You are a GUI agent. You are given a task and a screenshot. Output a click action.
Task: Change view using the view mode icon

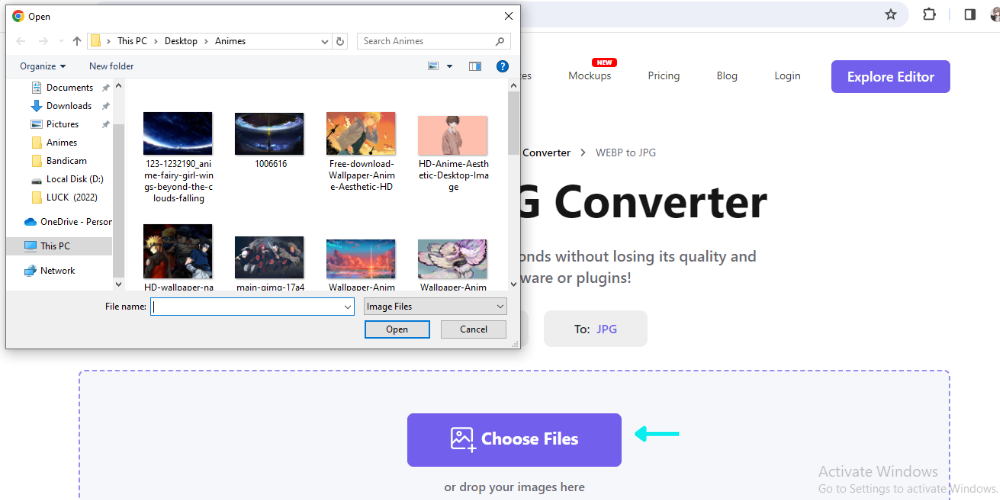[434, 66]
